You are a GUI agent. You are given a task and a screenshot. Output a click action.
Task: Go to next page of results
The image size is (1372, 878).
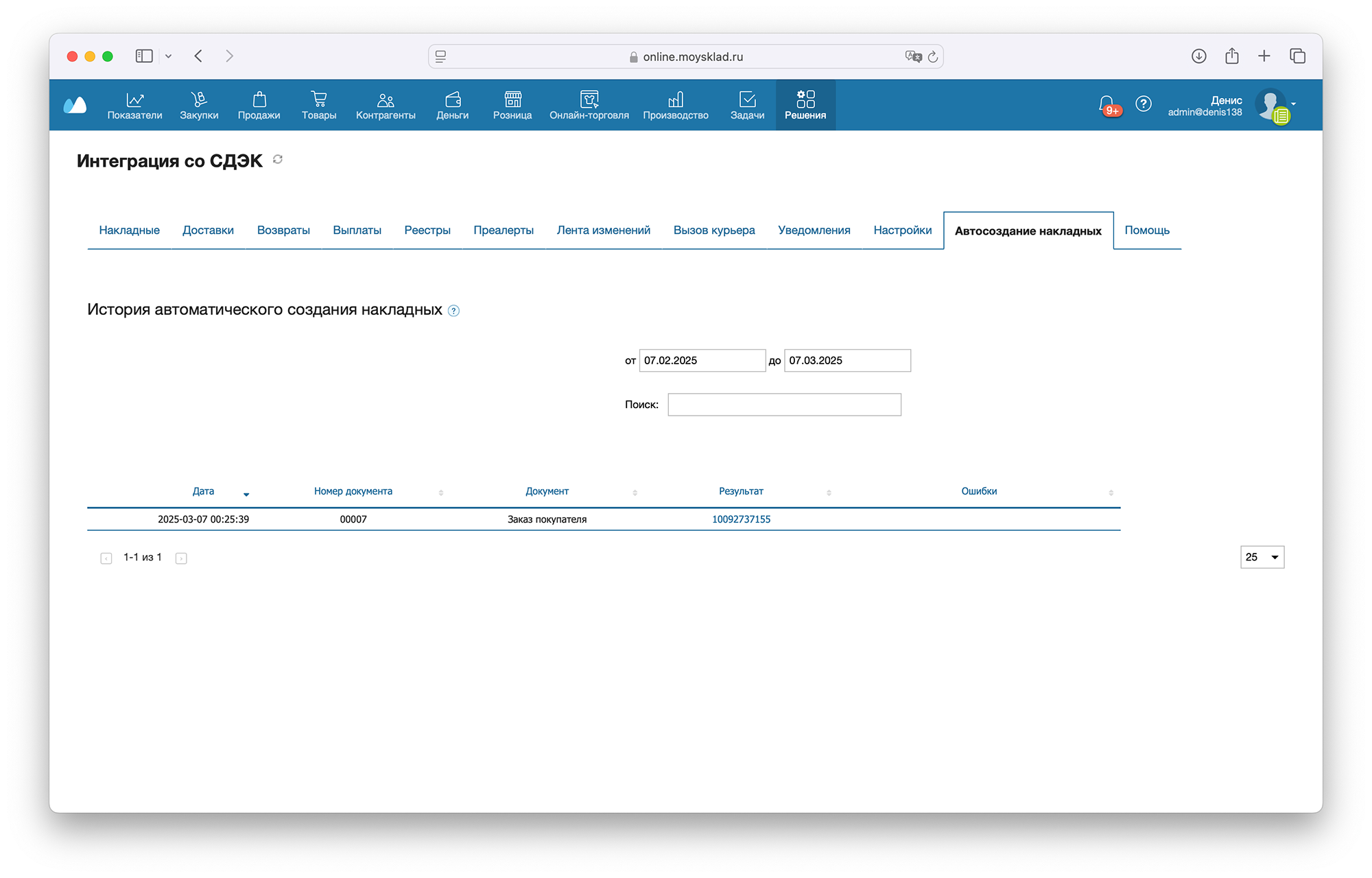(181, 558)
